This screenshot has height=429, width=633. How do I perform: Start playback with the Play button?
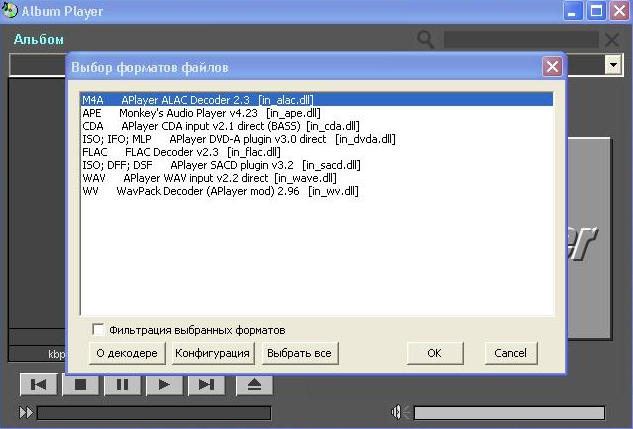click(164, 384)
